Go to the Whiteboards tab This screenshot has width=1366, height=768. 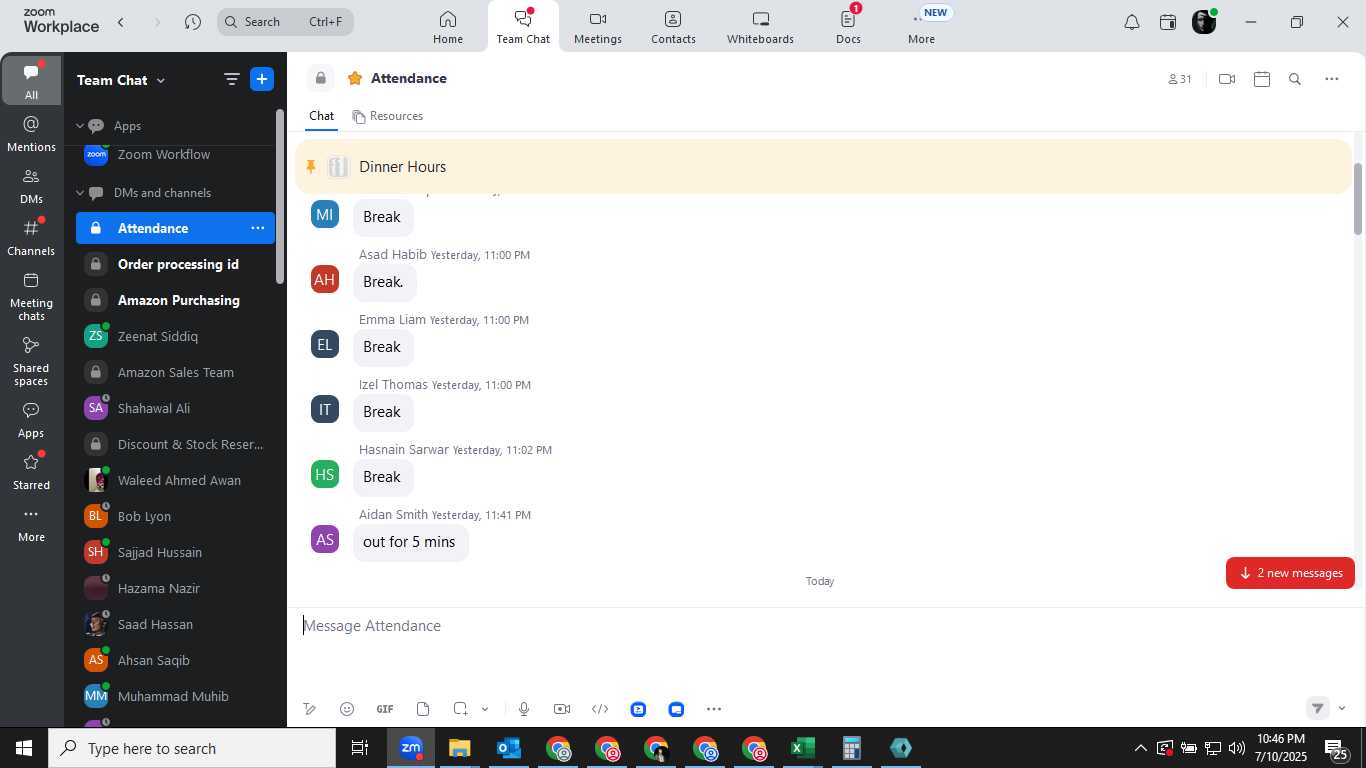[x=760, y=27]
